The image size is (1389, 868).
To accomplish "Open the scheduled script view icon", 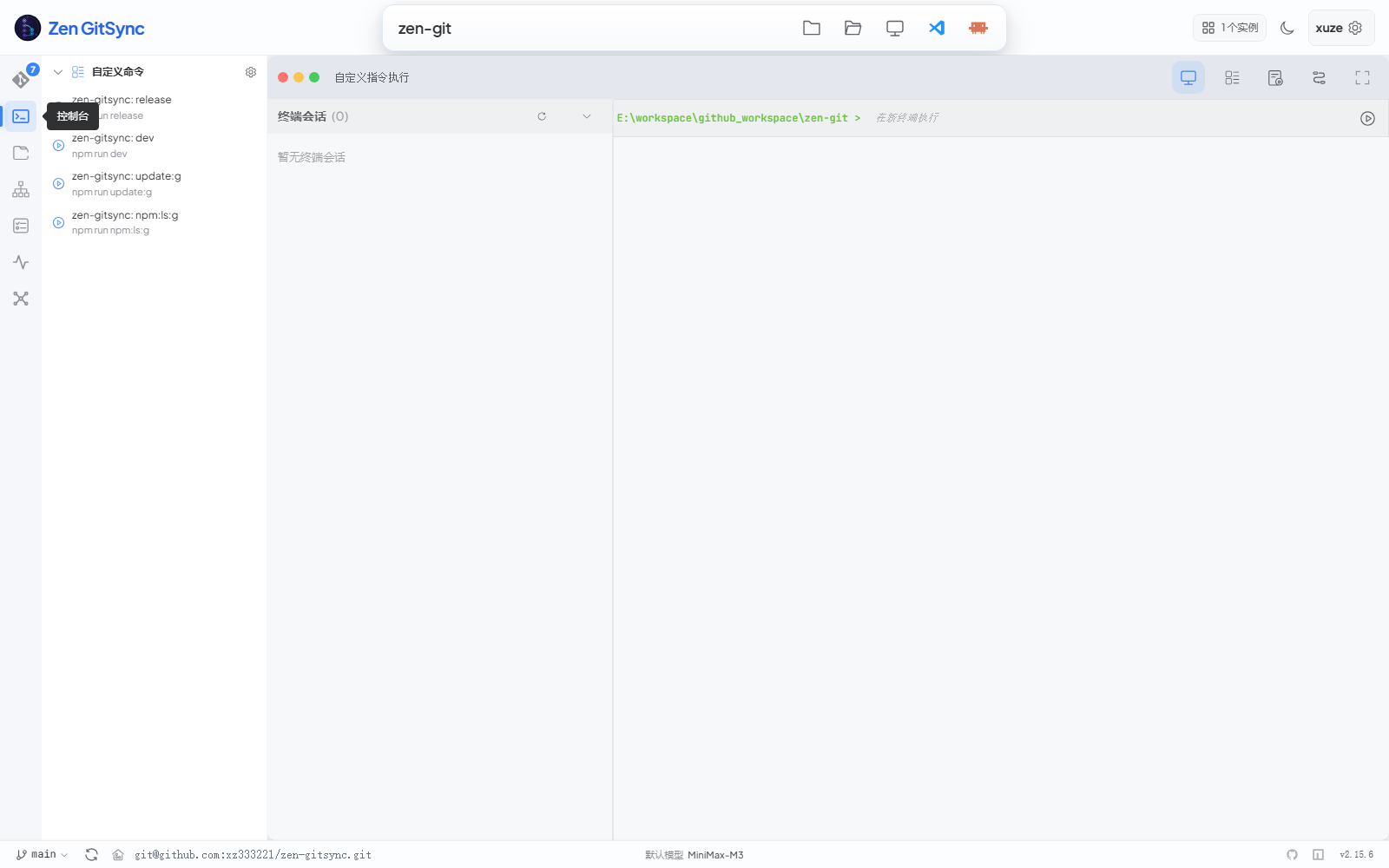I will click(x=1275, y=77).
